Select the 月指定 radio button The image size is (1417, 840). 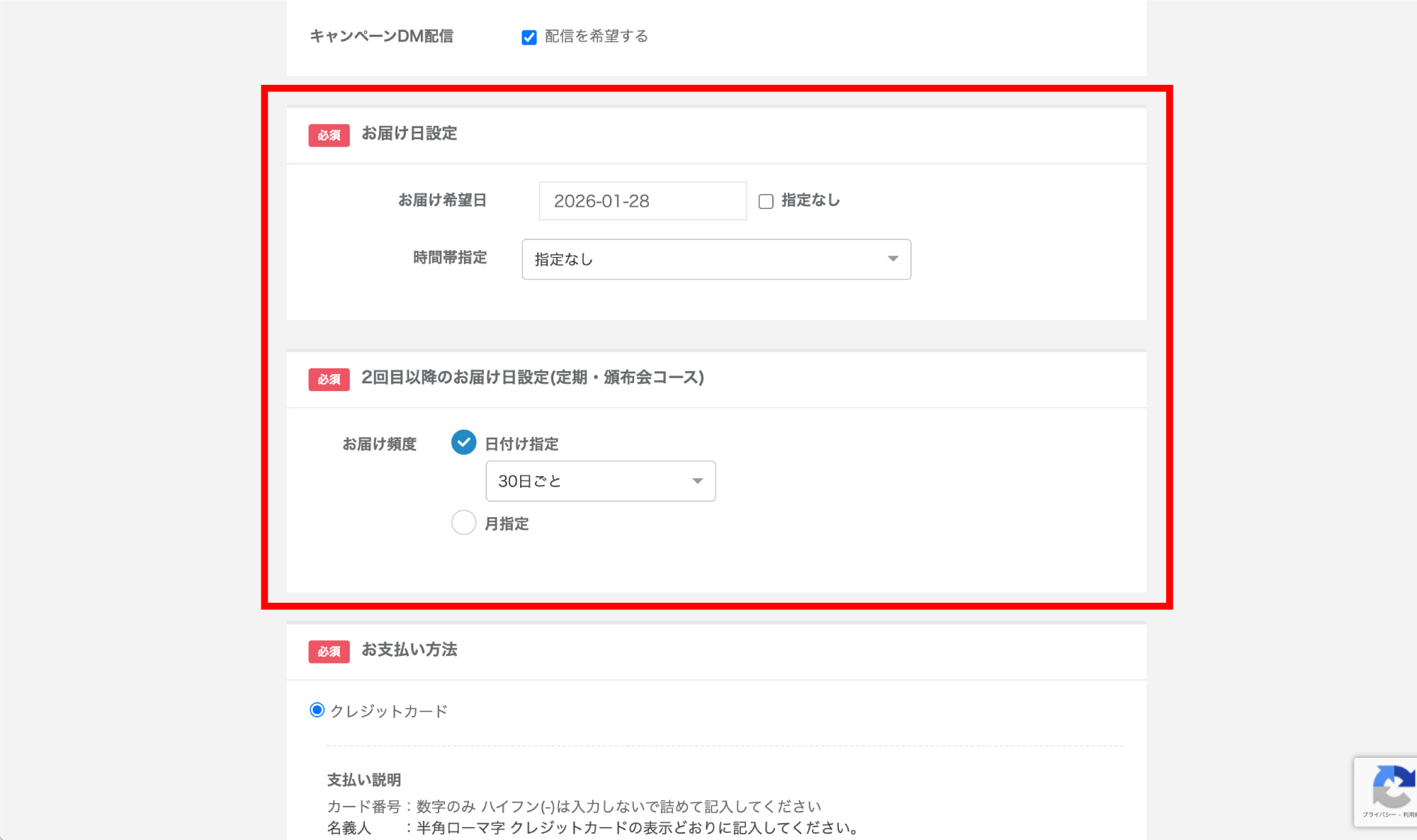[464, 523]
